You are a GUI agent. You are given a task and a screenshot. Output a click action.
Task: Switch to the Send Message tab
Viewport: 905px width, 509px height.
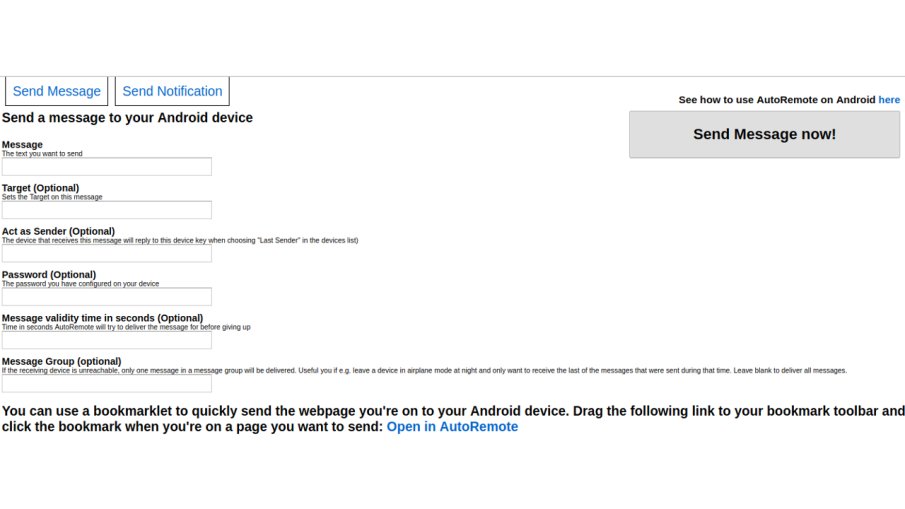click(x=57, y=91)
